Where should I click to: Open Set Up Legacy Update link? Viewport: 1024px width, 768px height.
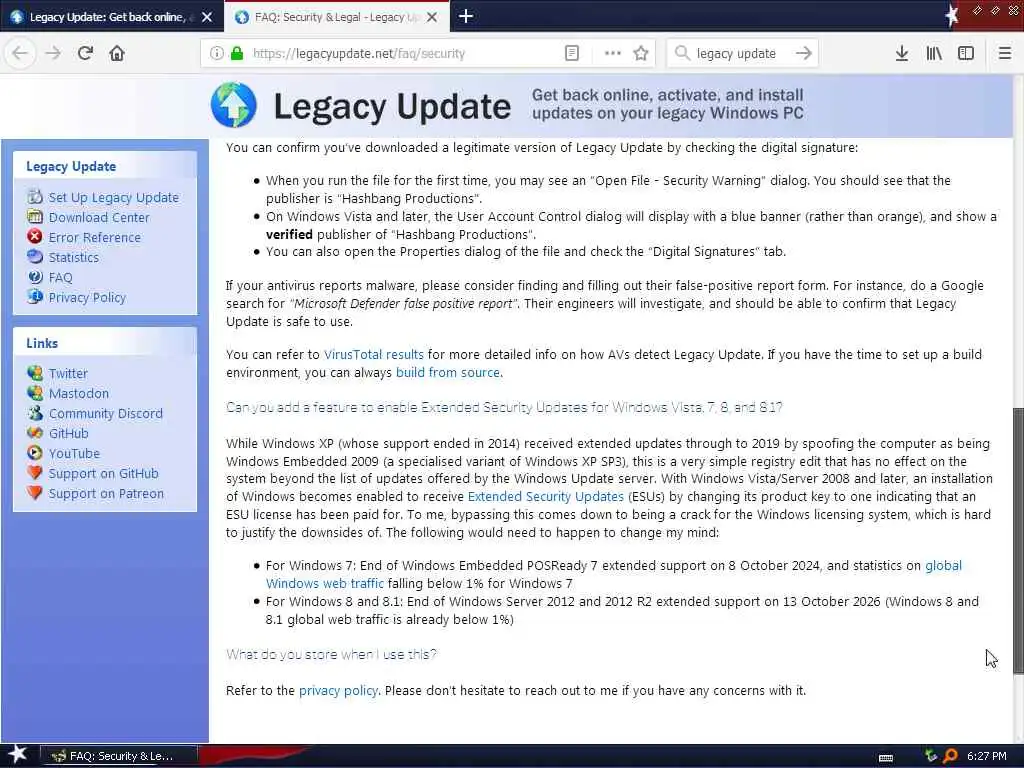(x=113, y=197)
